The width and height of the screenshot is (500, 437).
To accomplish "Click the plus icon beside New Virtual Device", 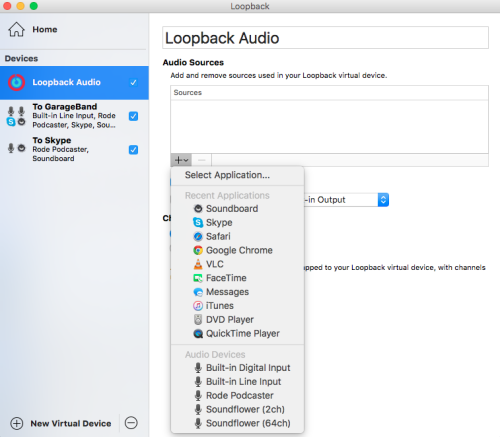I will click(17, 423).
